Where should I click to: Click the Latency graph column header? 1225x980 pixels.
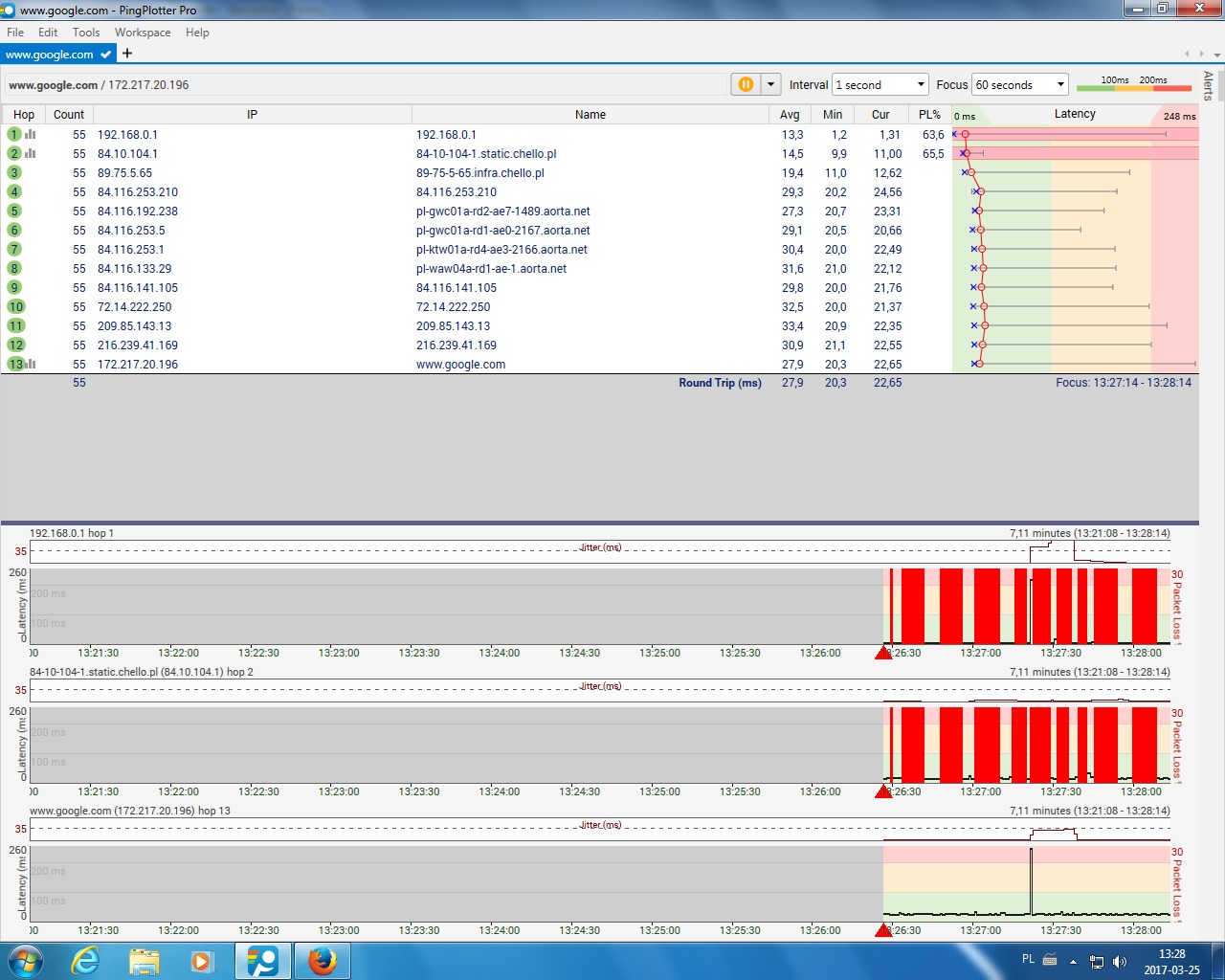pos(1075,114)
